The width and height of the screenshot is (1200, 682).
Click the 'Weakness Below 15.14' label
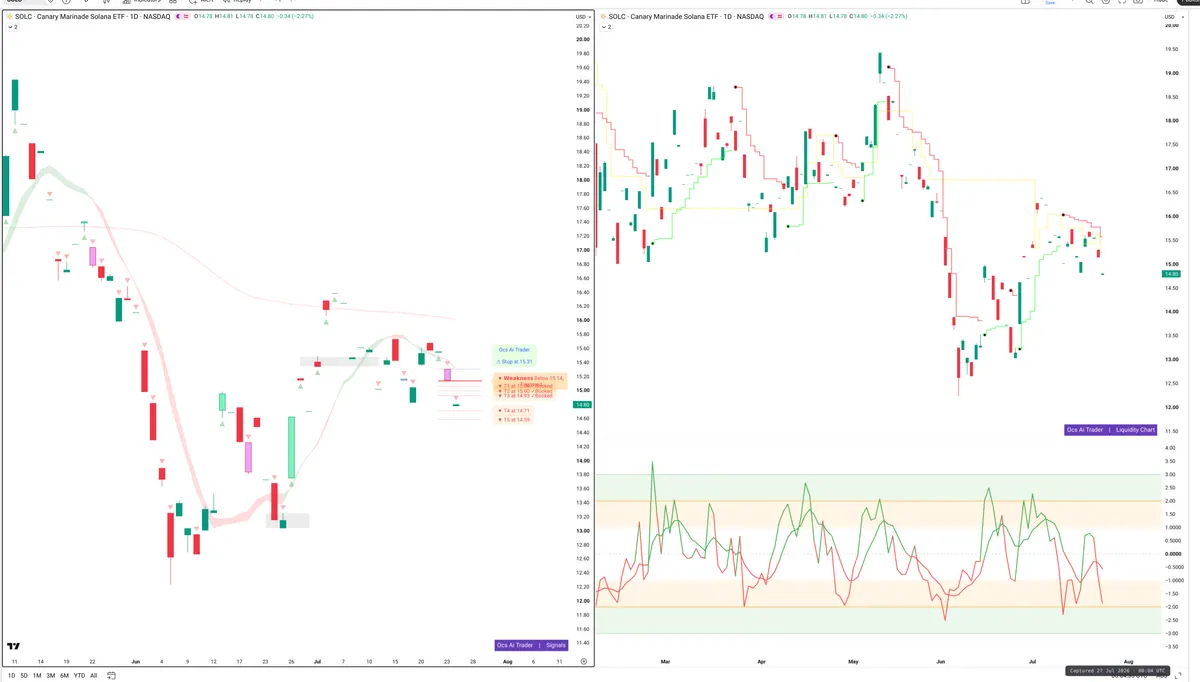click(x=532, y=378)
